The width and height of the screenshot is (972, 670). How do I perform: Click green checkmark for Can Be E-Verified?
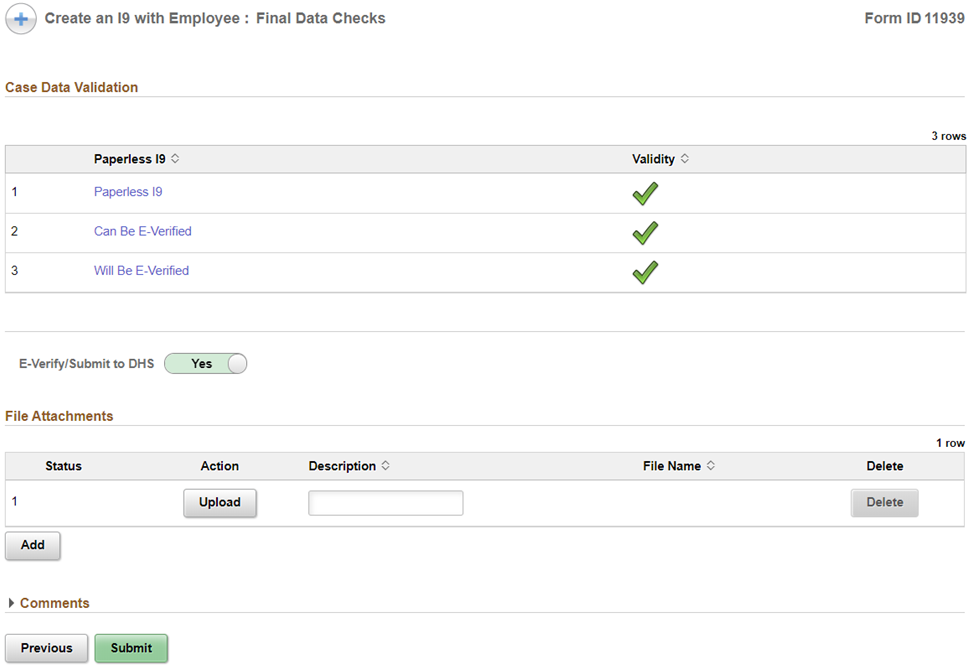[645, 232]
